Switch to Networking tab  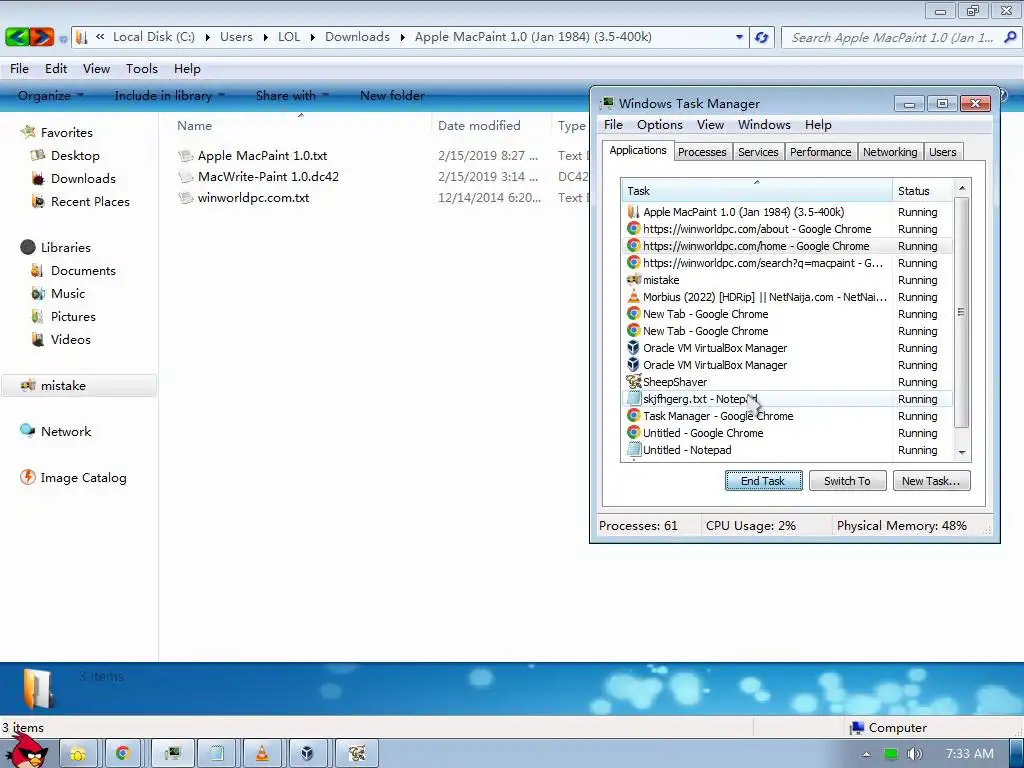890,152
